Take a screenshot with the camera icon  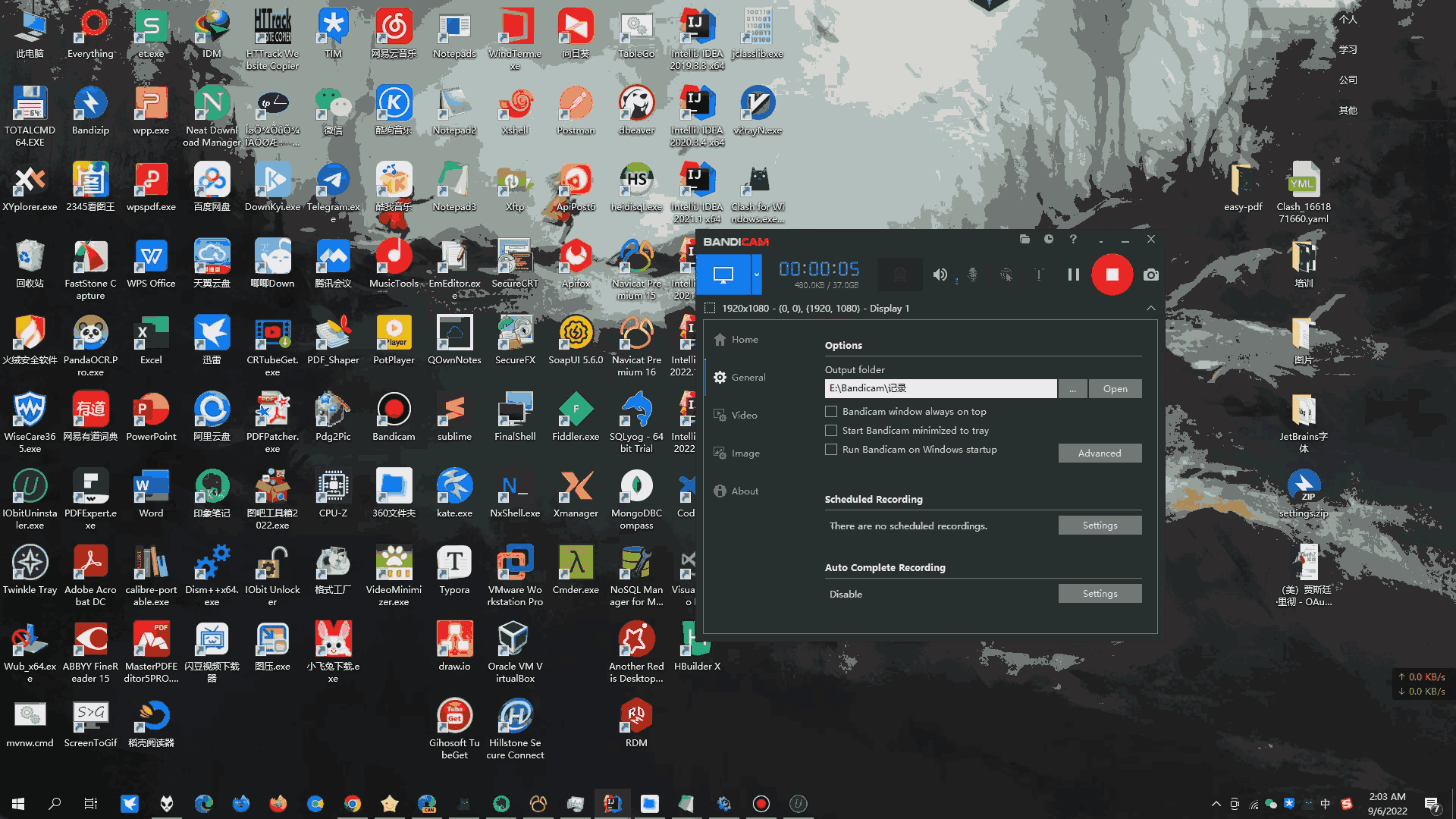[x=1150, y=275]
